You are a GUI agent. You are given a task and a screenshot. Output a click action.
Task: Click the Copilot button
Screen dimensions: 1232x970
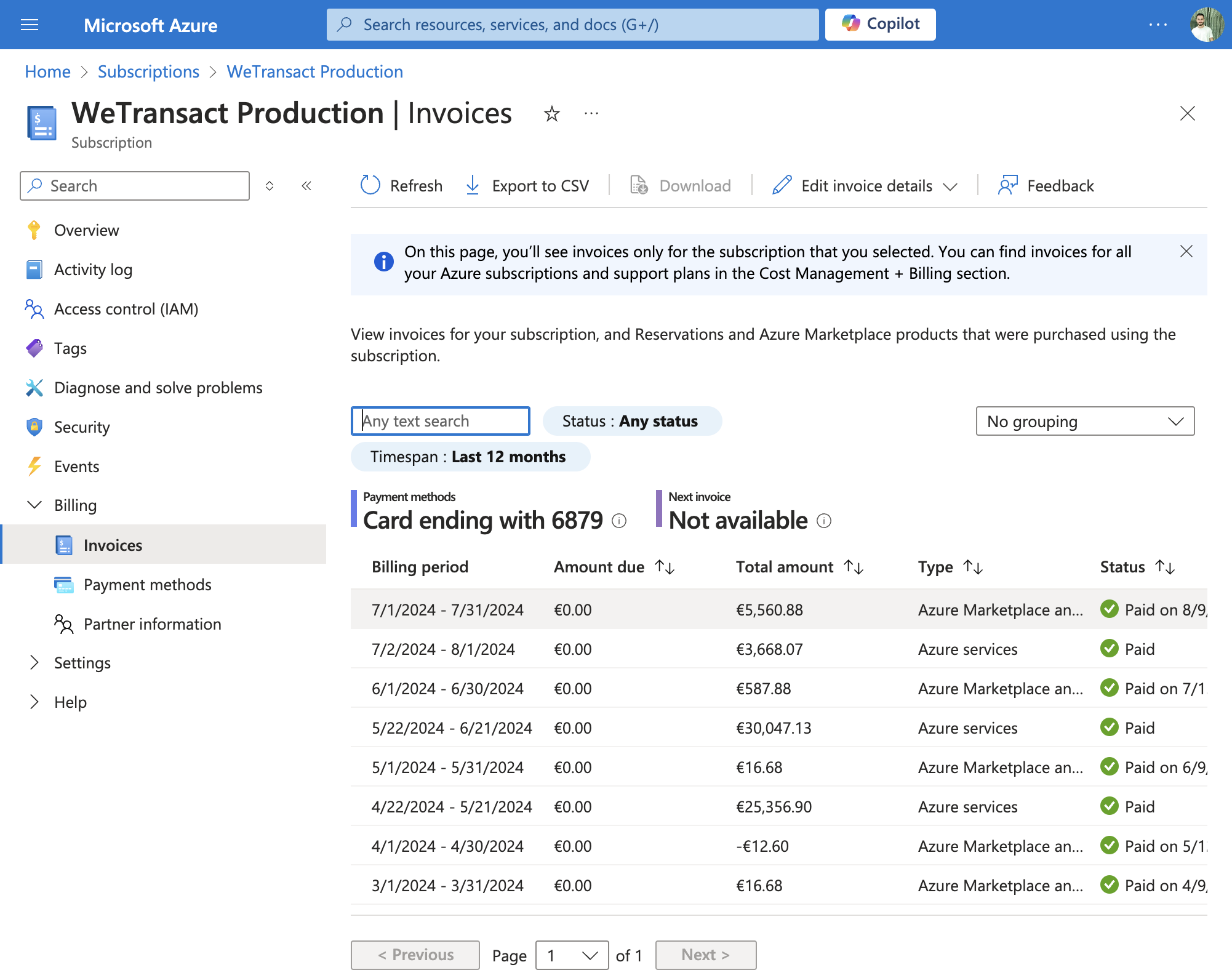coord(880,25)
